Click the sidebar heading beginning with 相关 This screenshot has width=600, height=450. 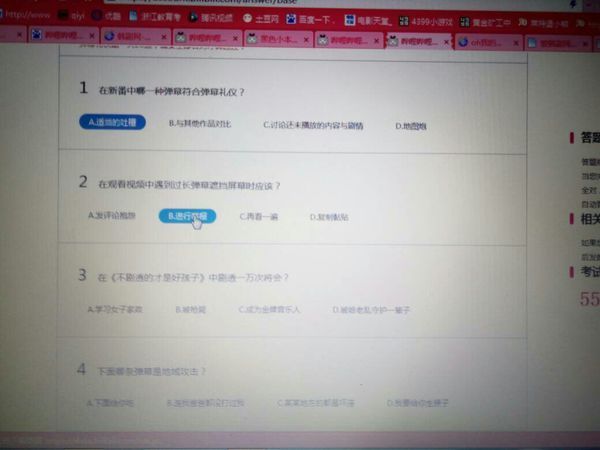click(590, 219)
